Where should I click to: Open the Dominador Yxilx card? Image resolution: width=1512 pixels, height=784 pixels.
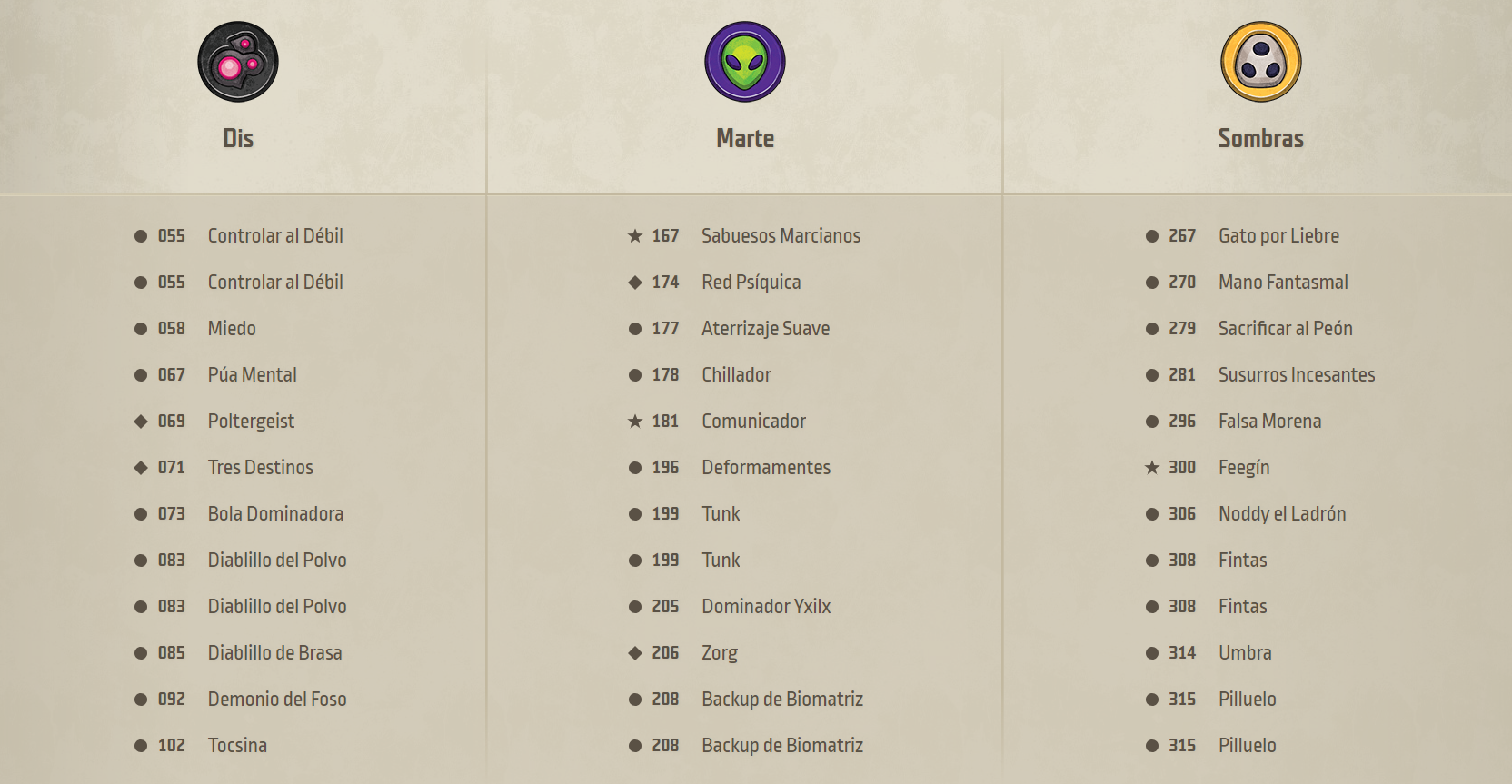tap(766, 606)
